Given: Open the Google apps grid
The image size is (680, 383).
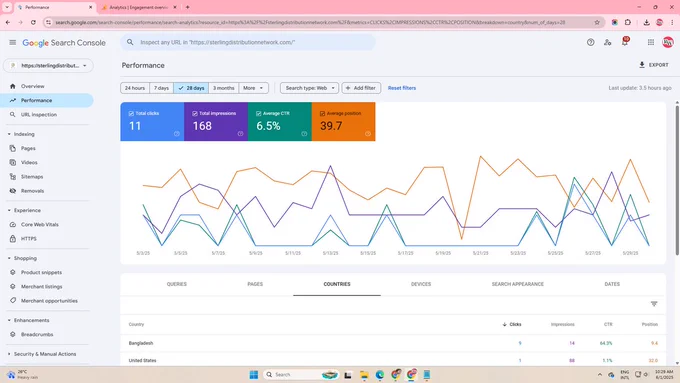Looking at the screenshot, I should 651,43.
